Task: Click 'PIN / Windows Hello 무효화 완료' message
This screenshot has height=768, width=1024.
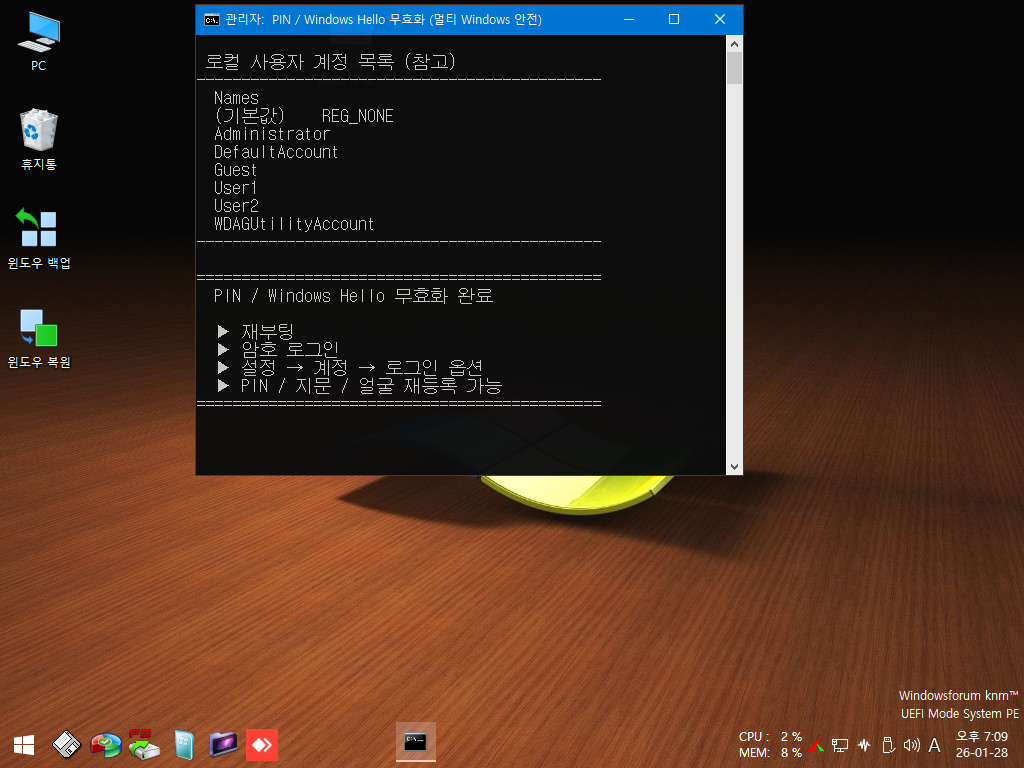Action: click(353, 296)
